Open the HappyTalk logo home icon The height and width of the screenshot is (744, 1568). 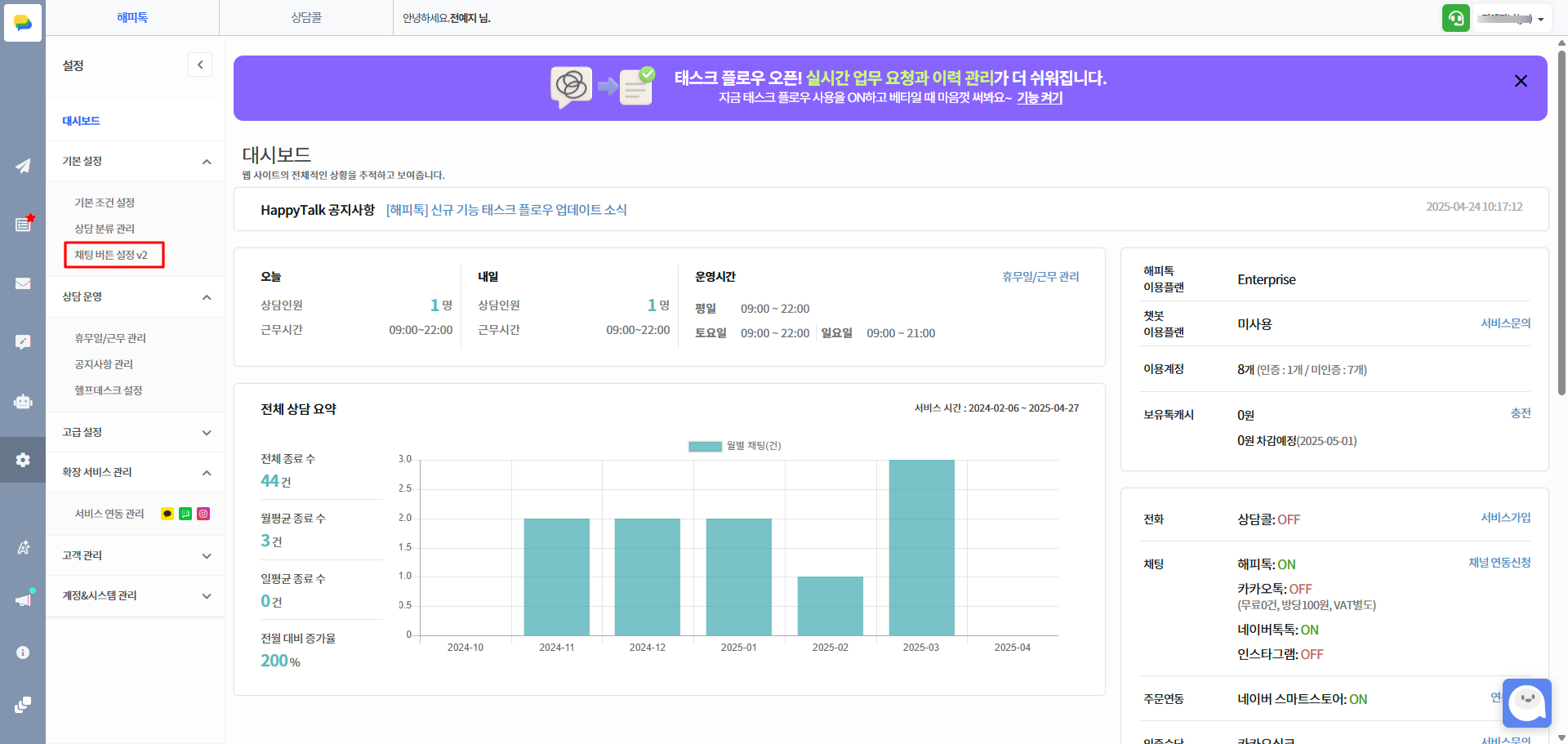[23, 22]
